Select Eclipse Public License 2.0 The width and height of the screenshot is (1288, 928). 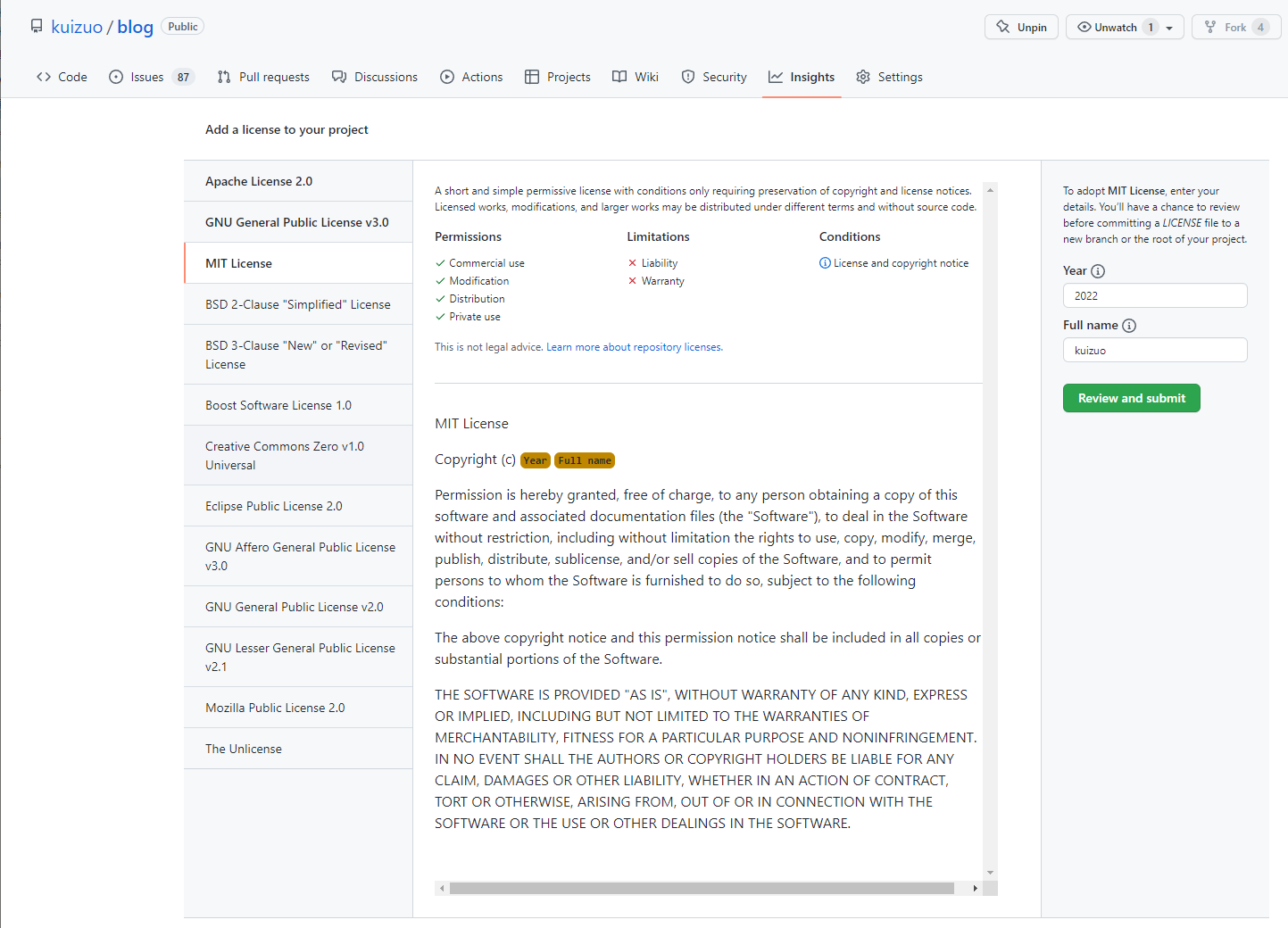pos(298,506)
